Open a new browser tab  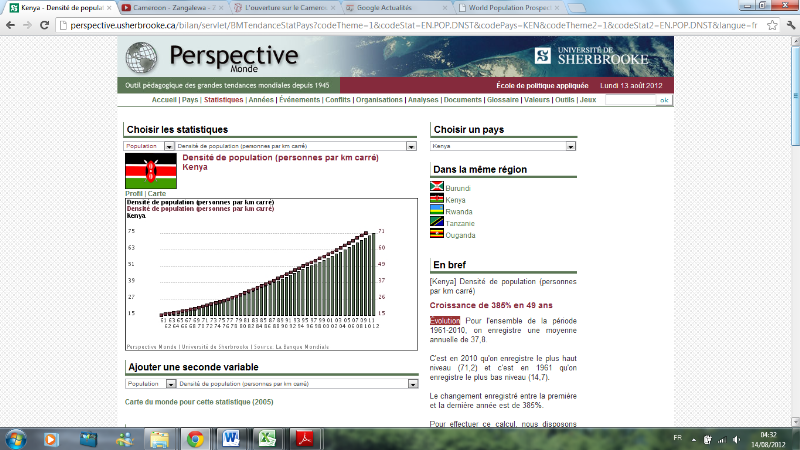click(576, 8)
